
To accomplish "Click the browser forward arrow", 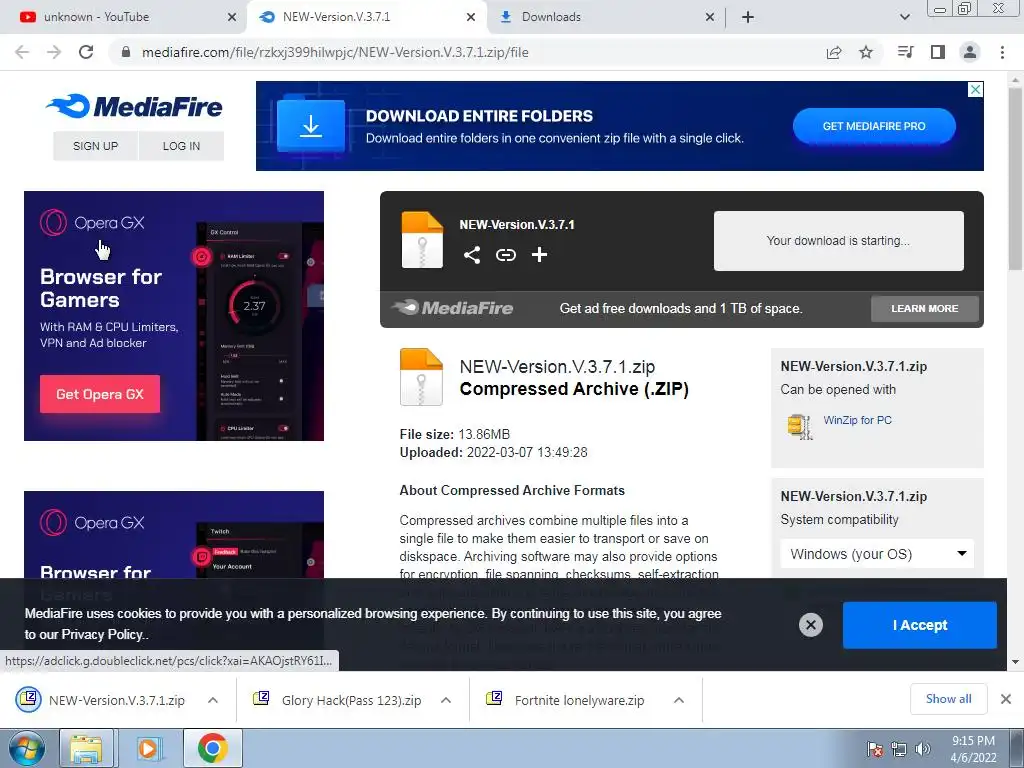I will [54, 52].
